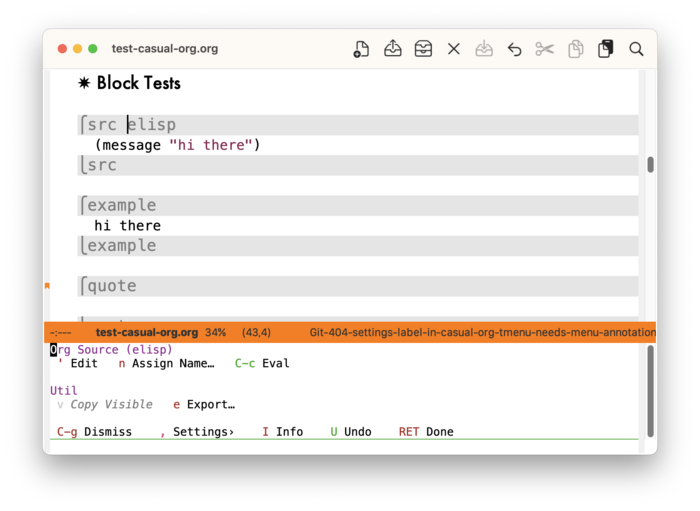Click the disabled Copy Visible entry
The image size is (700, 511).
[105, 404]
